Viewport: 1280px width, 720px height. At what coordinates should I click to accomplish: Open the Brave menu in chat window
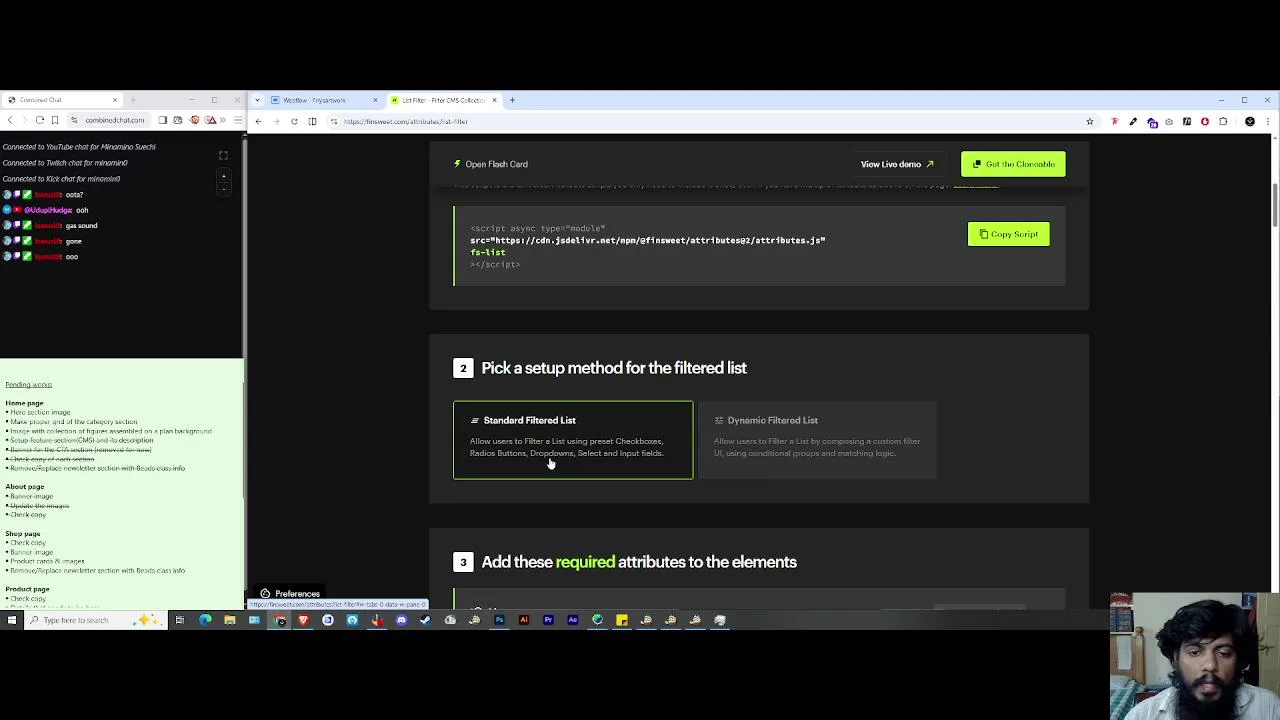[x=237, y=120]
